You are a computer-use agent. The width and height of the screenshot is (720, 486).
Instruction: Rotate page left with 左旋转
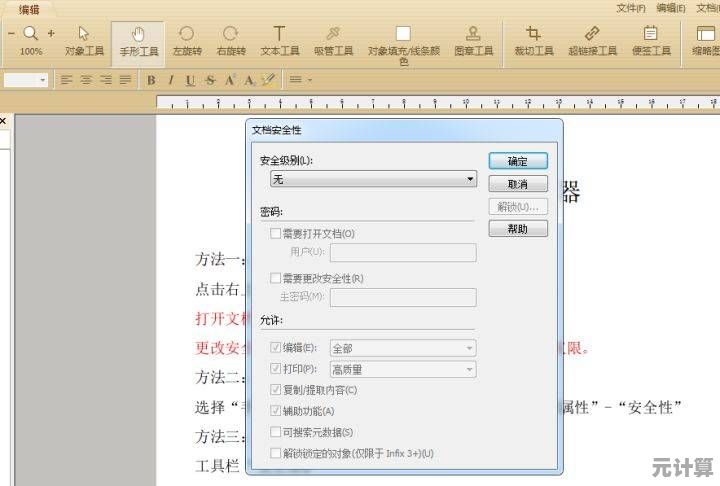pyautogui.click(x=186, y=40)
